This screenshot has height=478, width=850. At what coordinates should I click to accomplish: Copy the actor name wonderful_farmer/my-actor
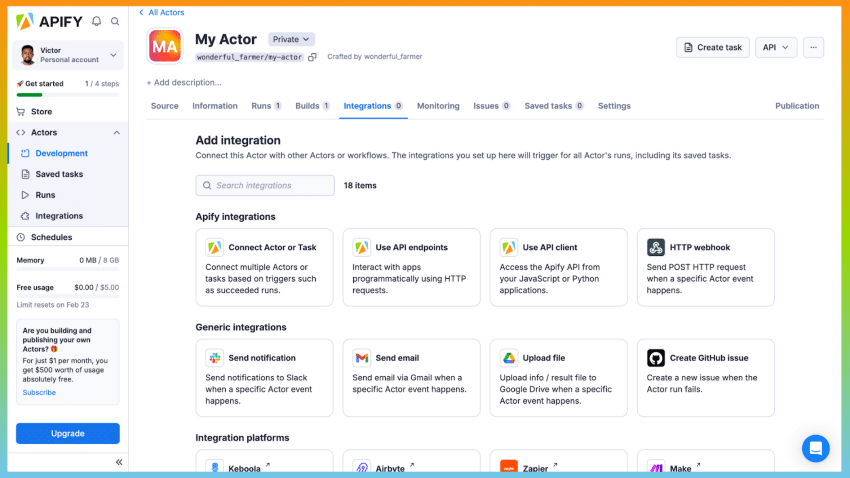[x=312, y=57]
